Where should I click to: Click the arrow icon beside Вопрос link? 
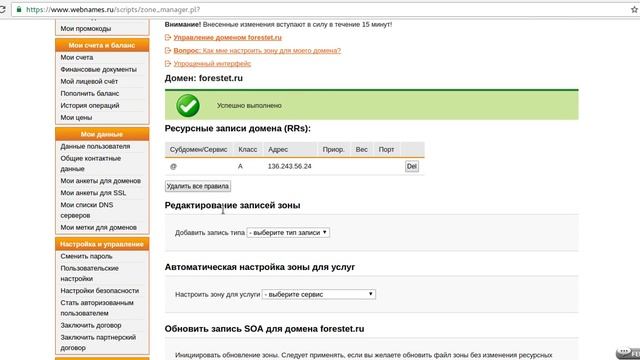click(168, 51)
